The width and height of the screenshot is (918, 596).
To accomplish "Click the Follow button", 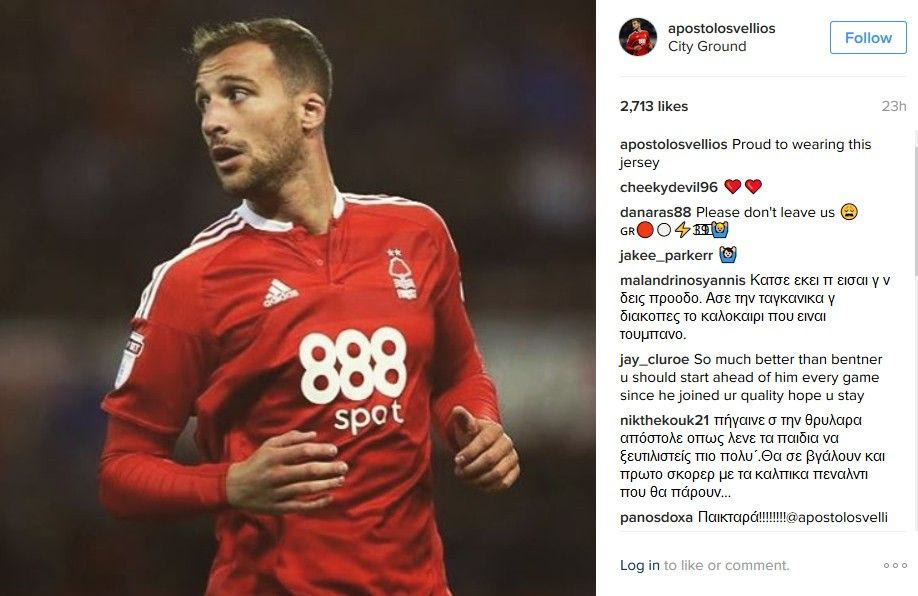I will (x=868, y=37).
